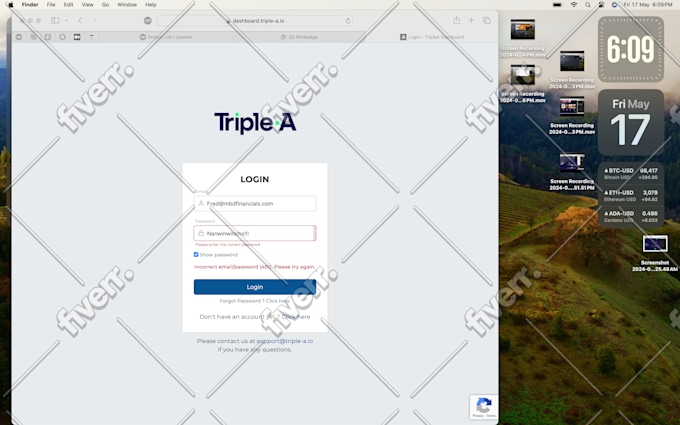Click the blue Login button
The height and width of the screenshot is (425, 680).
(x=255, y=287)
